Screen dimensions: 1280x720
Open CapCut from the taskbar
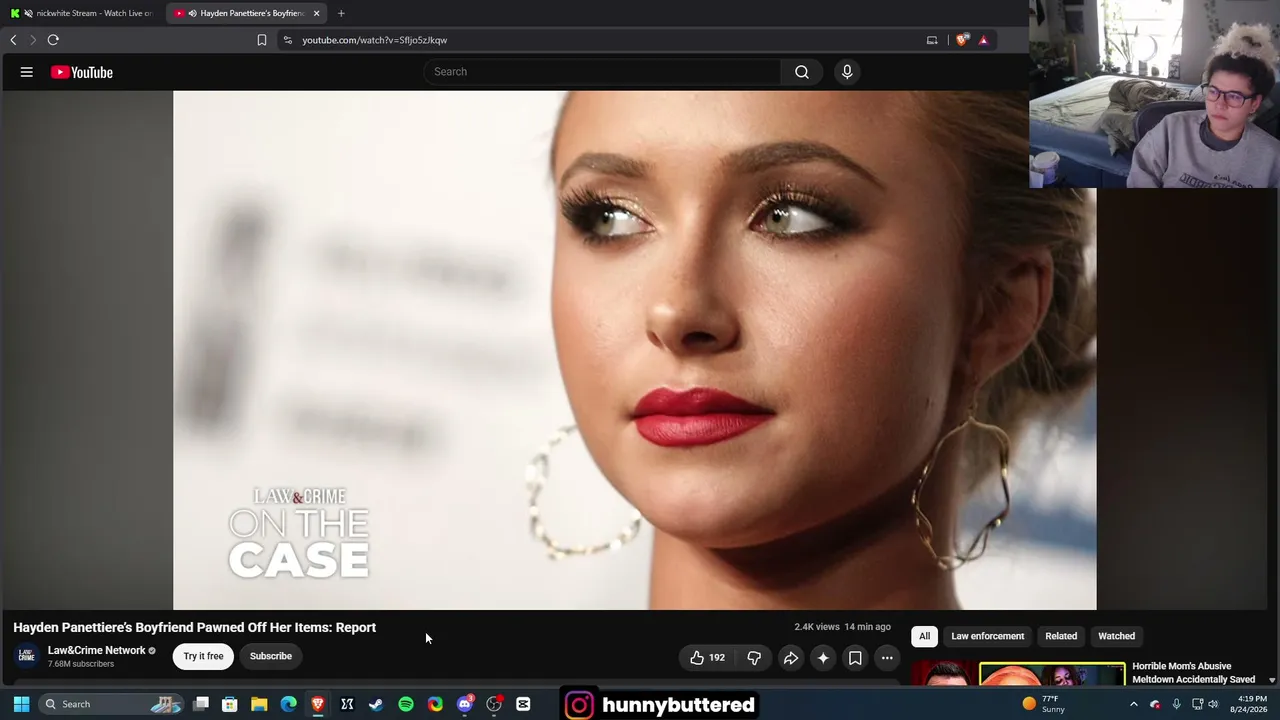[x=523, y=704]
